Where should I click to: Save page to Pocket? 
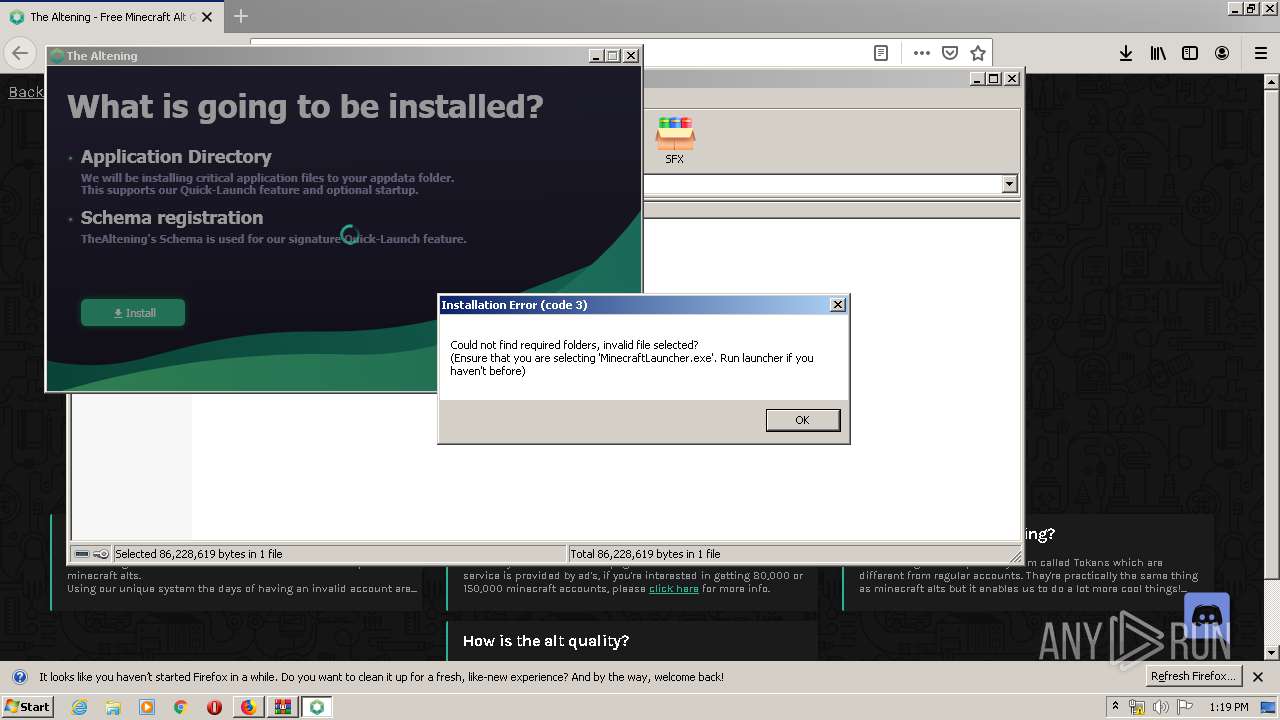(x=950, y=53)
